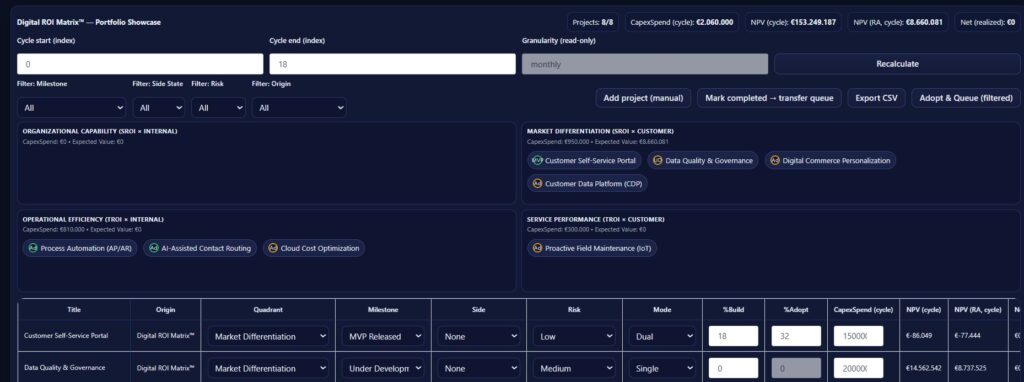Click the Export CSV button
1024x382 pixels.
(876, 98)
